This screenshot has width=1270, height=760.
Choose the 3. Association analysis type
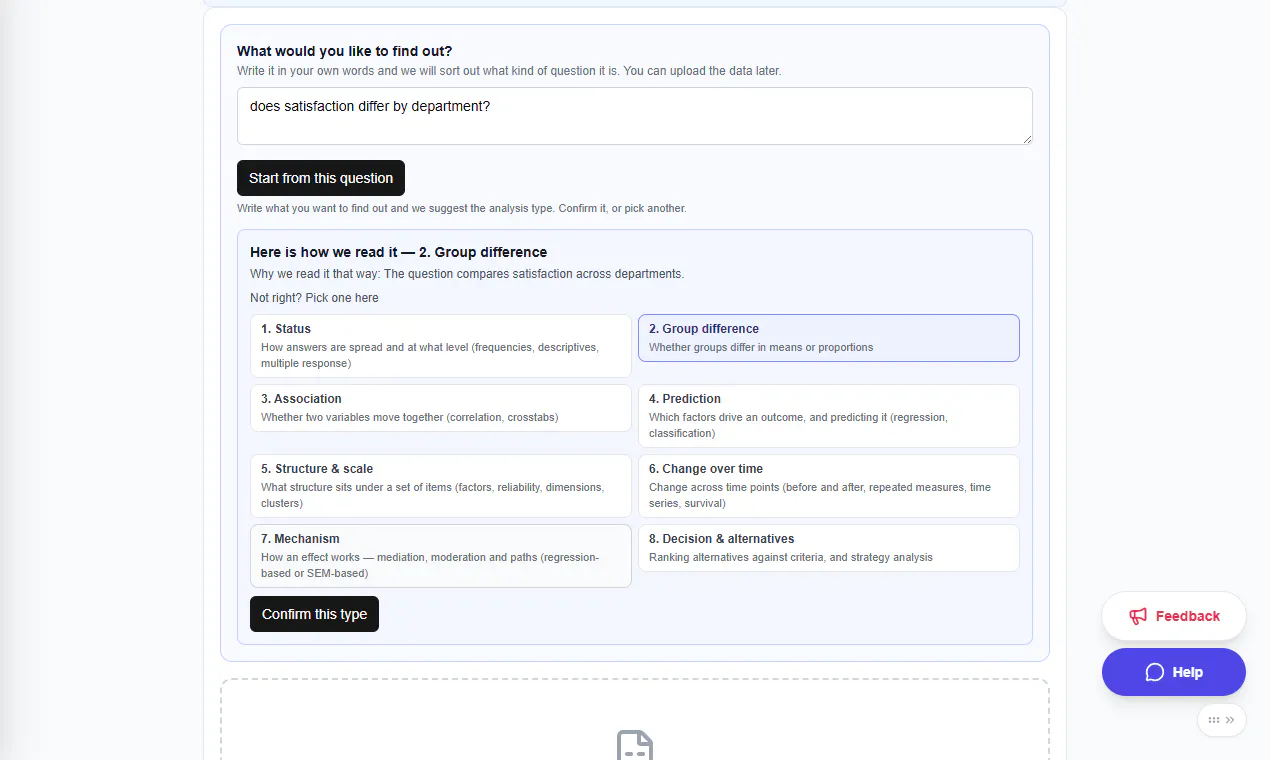[441, 408]
